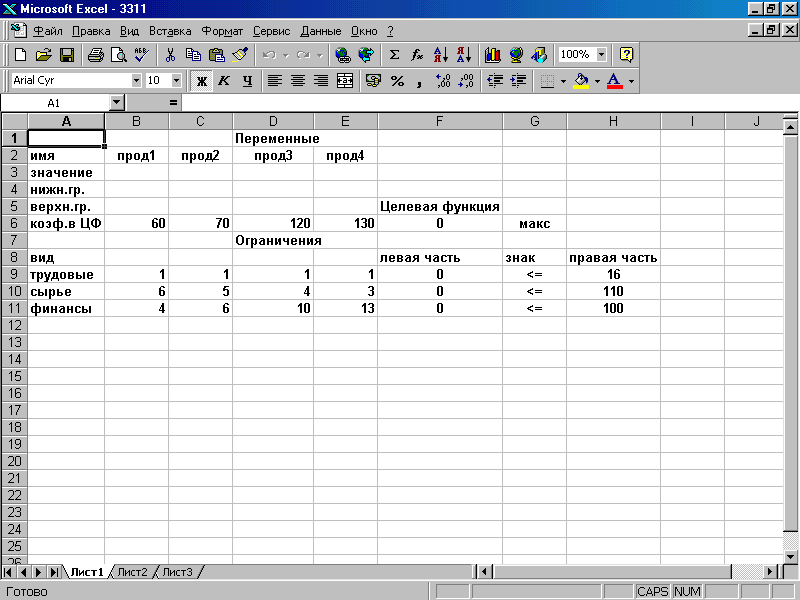Open the Формат menu
This screenshot has width=800, height=600.
222,31
